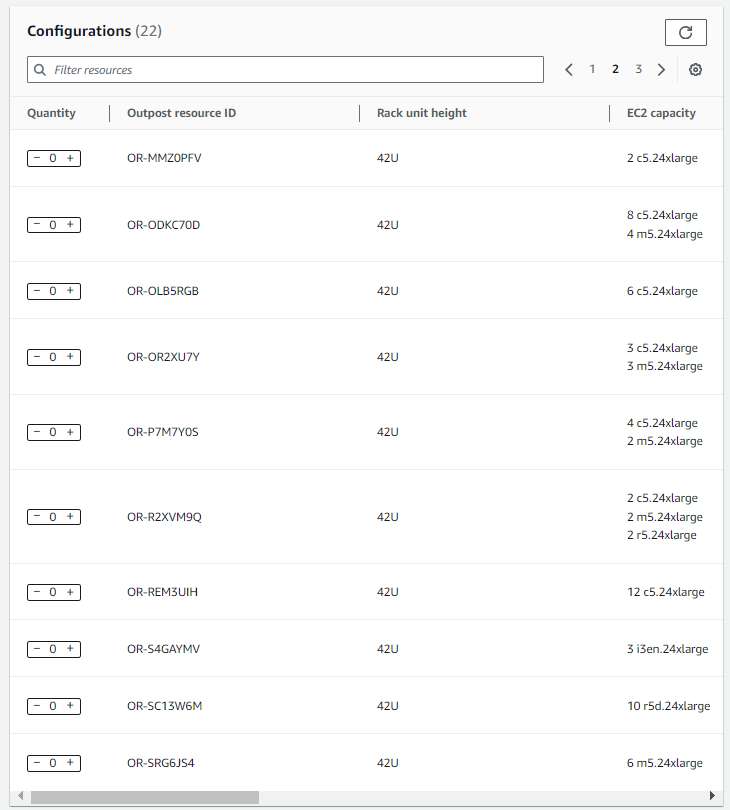The width and height of the screenshot is (730, 810).
Task: Decrement the OR-R2XVM9Q quantity
Action: (37, 517)
